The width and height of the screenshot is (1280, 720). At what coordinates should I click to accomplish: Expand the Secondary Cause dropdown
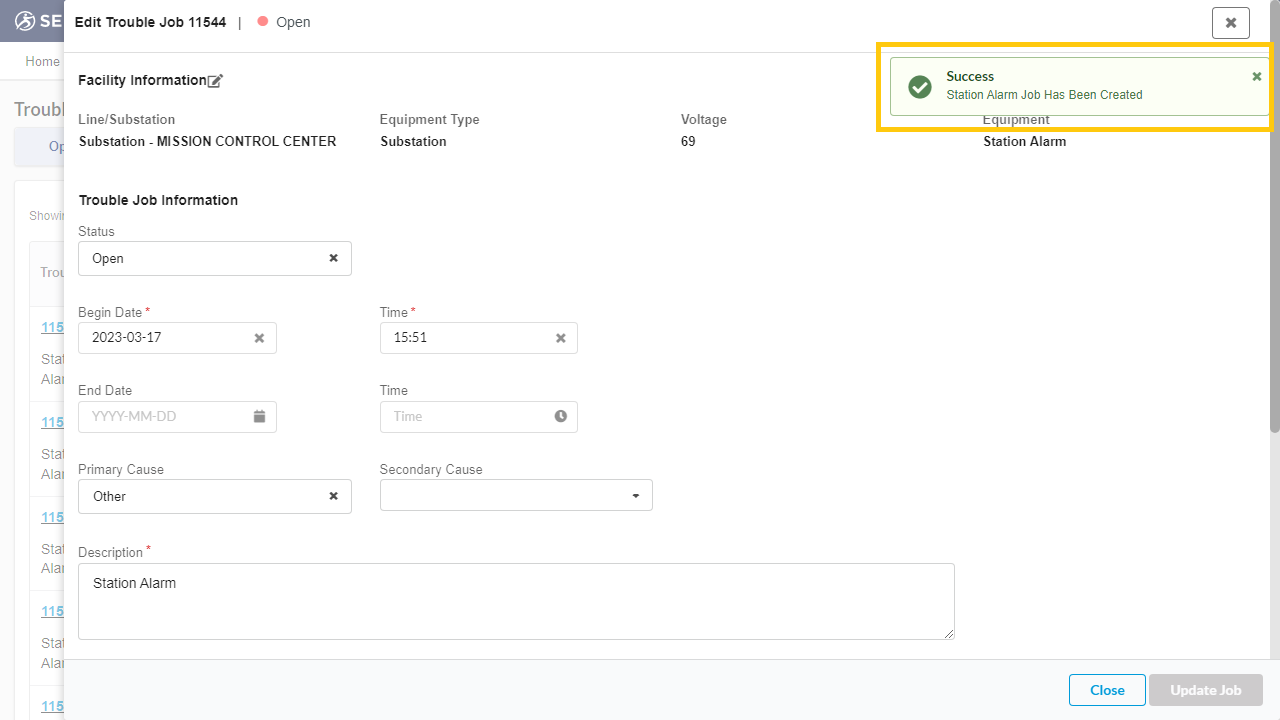click(635, 496)
